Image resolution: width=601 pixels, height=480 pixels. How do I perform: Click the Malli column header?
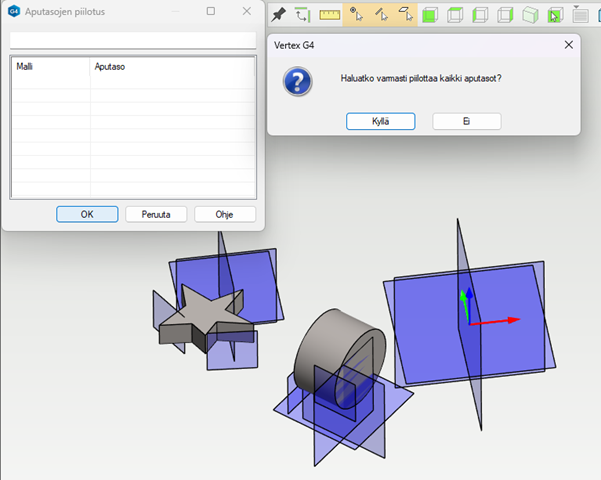(50, 67)
